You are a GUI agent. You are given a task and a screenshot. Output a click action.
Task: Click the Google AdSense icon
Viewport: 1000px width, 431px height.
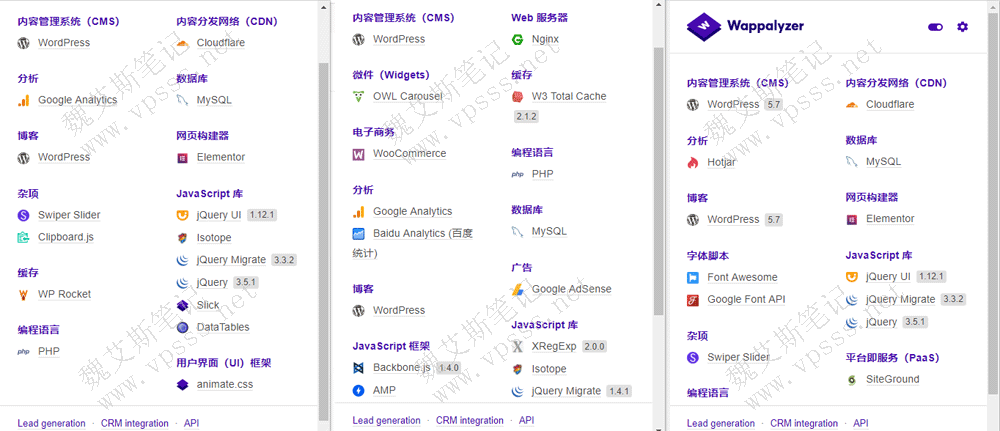click(517, 290)
